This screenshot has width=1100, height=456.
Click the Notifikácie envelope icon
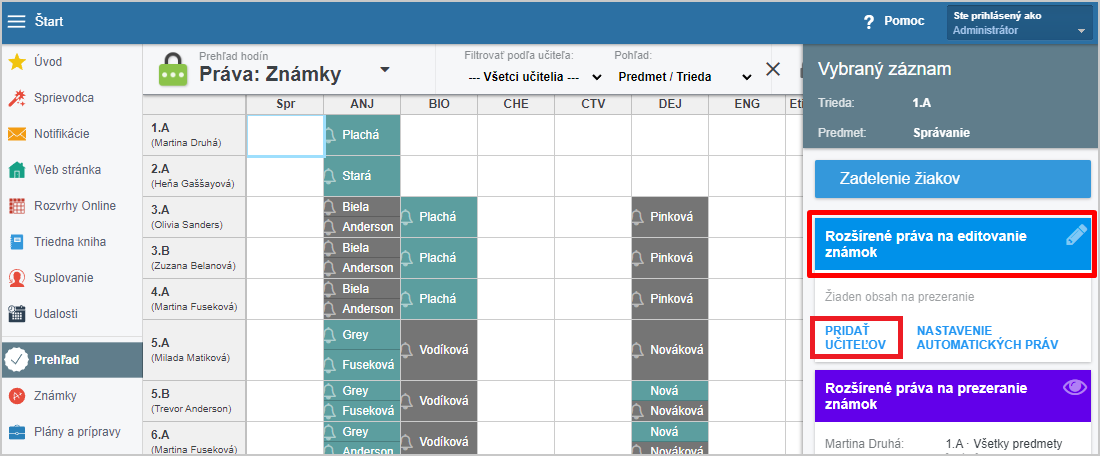17,134
